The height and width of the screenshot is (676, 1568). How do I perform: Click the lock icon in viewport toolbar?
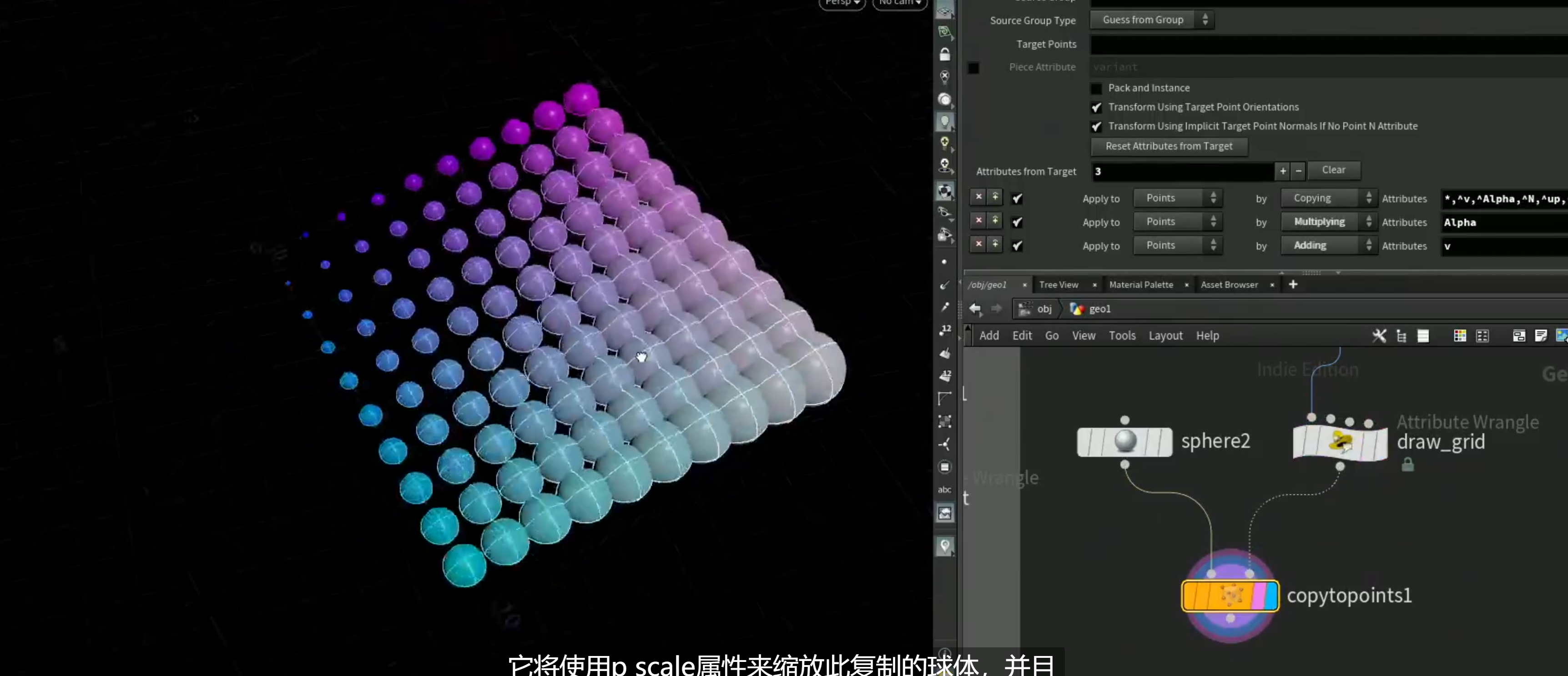[x=945, y=54]
